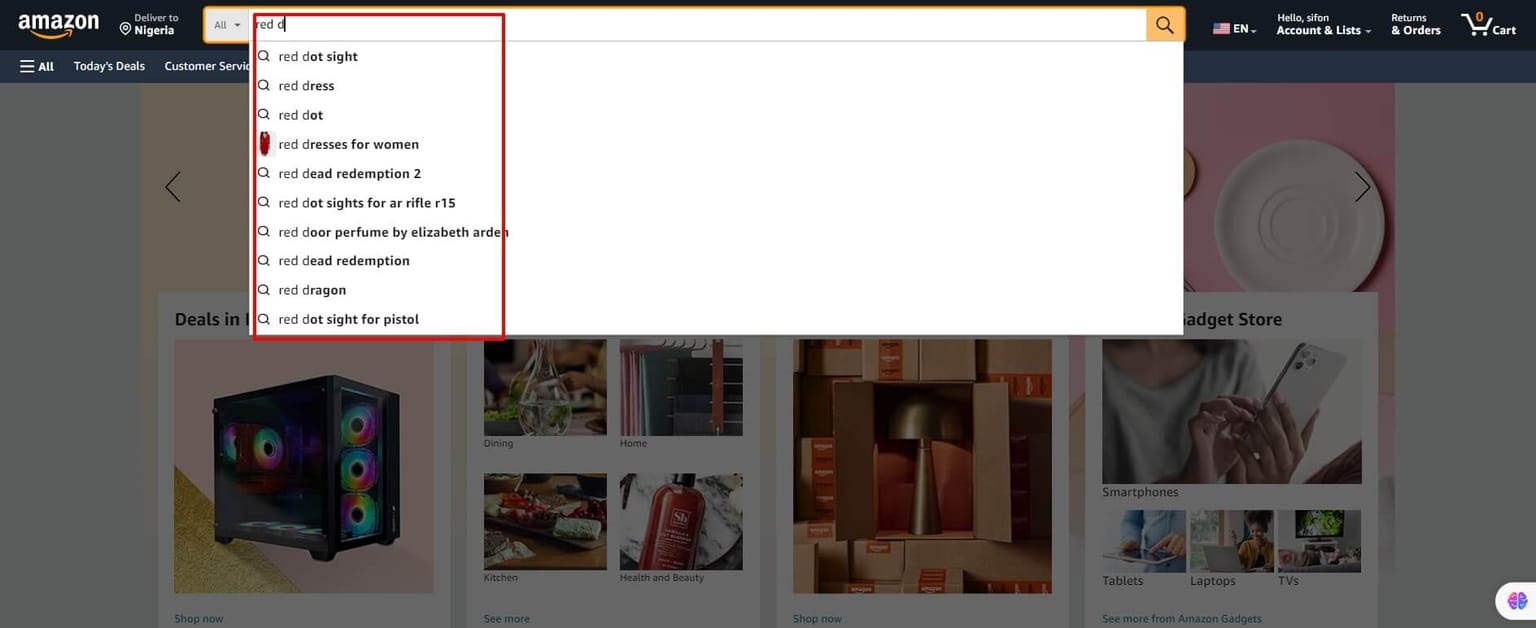Click the search magnifier icon
This screenshot has height=628, width=1536.
pos(1163,24)
